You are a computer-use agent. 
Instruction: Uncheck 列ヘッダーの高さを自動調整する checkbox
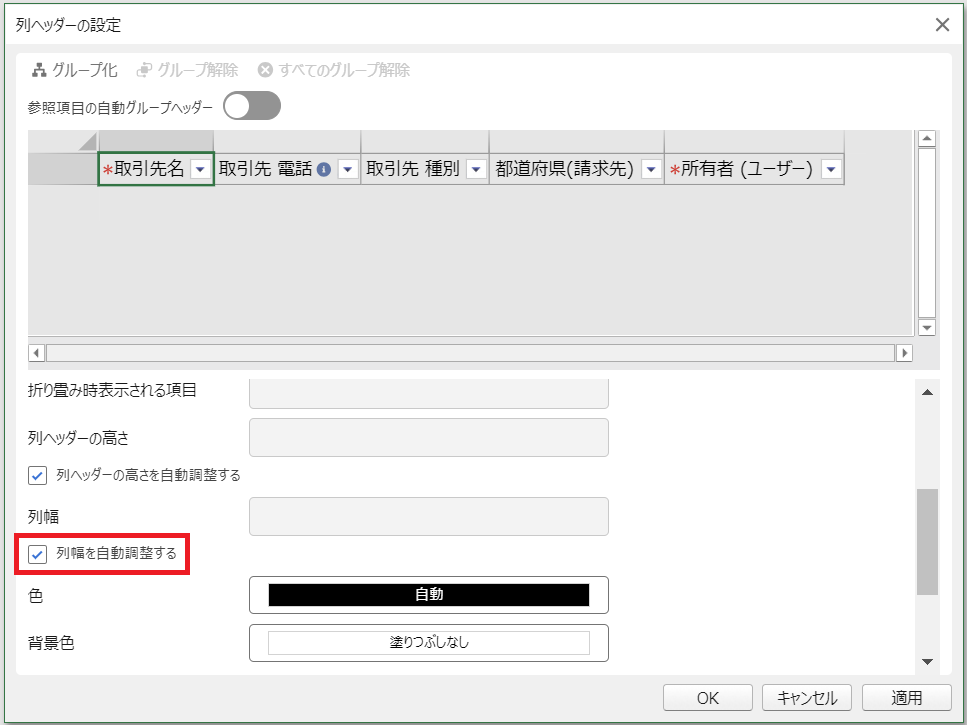[38, 476]
